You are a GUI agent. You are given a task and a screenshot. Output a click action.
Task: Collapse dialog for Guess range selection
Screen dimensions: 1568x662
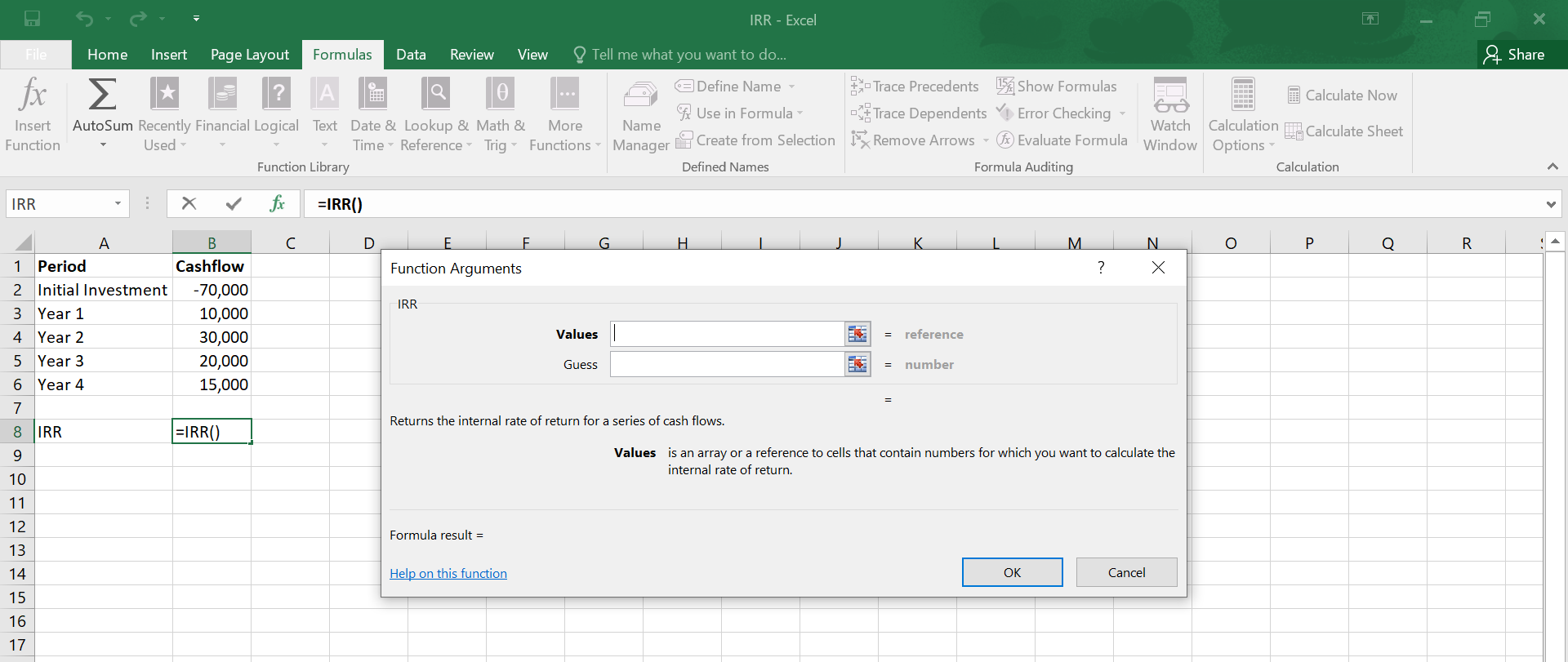[857, 364]
